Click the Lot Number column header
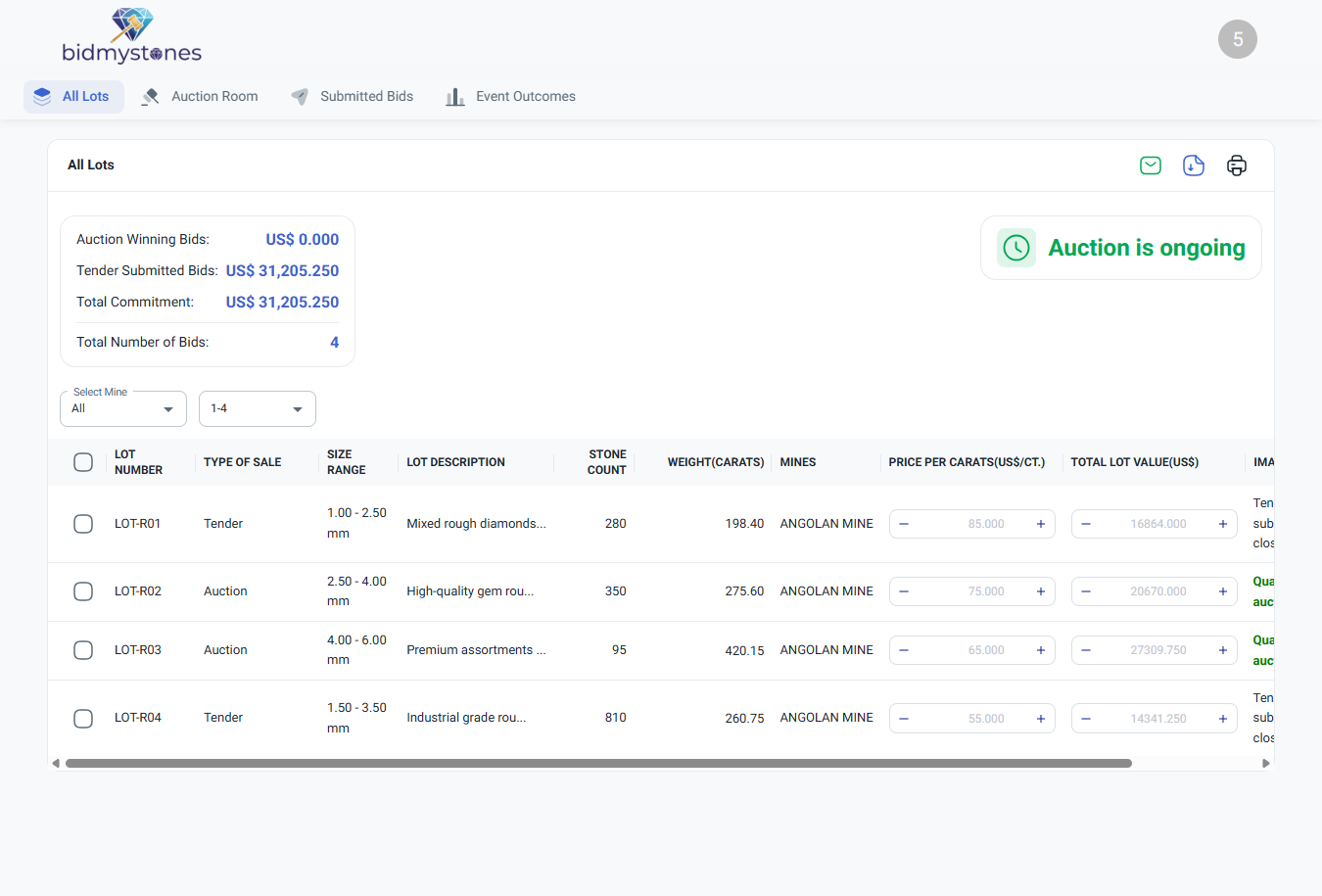The height and width of the screenshot is (896, 1322). point(138,462)
